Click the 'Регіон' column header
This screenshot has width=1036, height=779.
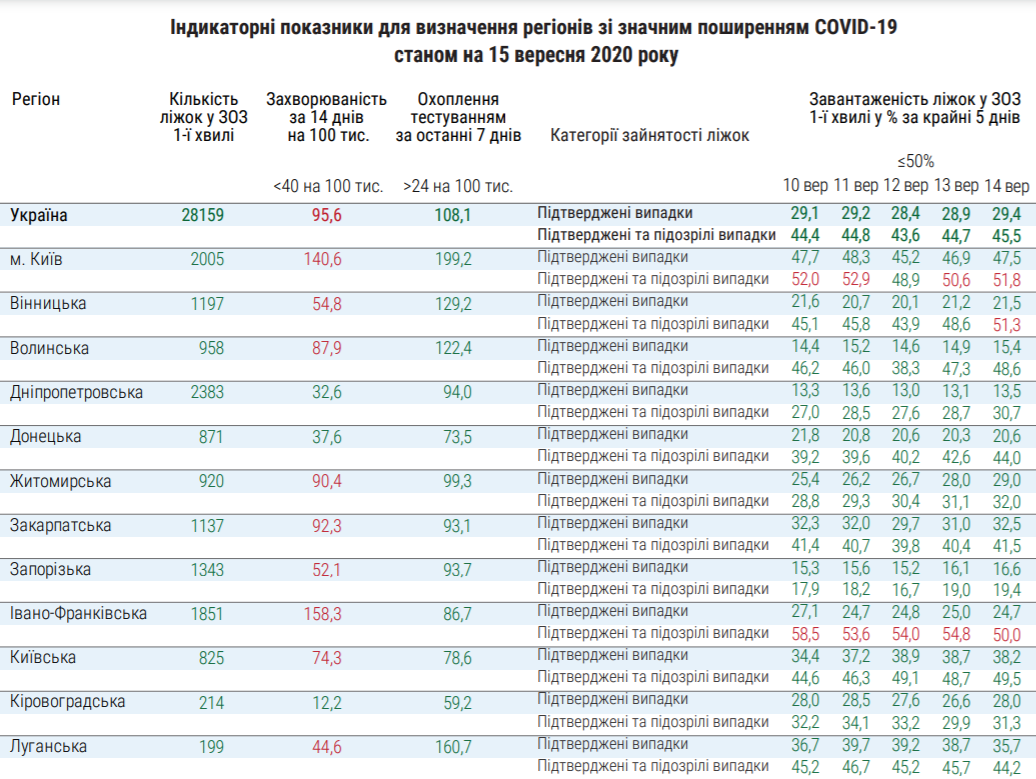(36, 99)
